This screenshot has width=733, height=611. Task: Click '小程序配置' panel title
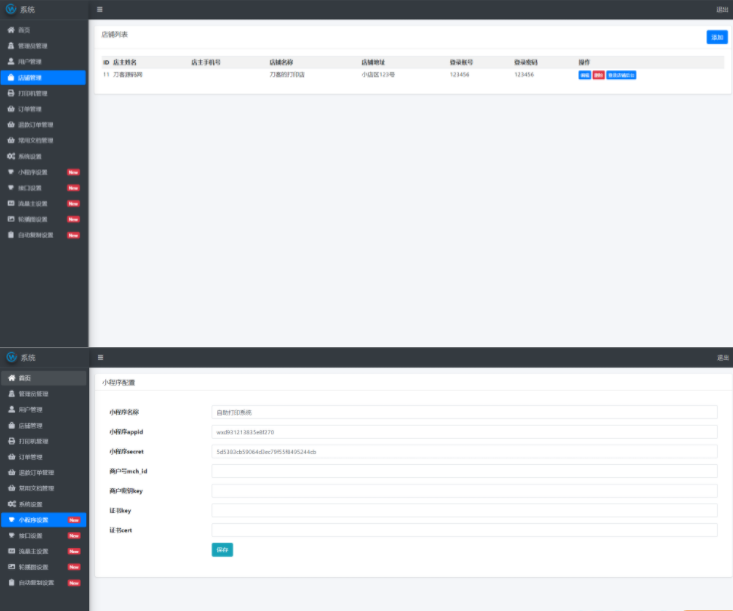click(x=118, y=382)
